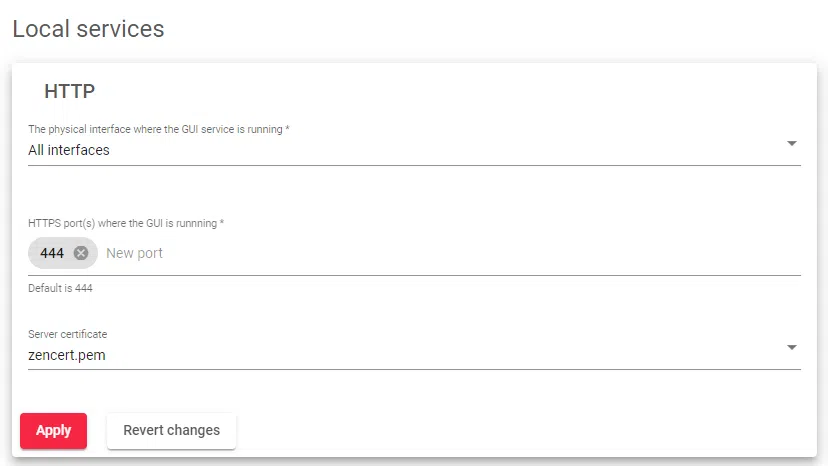Click the underline beneath zencert.pem
828x466 pixels.
click(x=414, y=369)
